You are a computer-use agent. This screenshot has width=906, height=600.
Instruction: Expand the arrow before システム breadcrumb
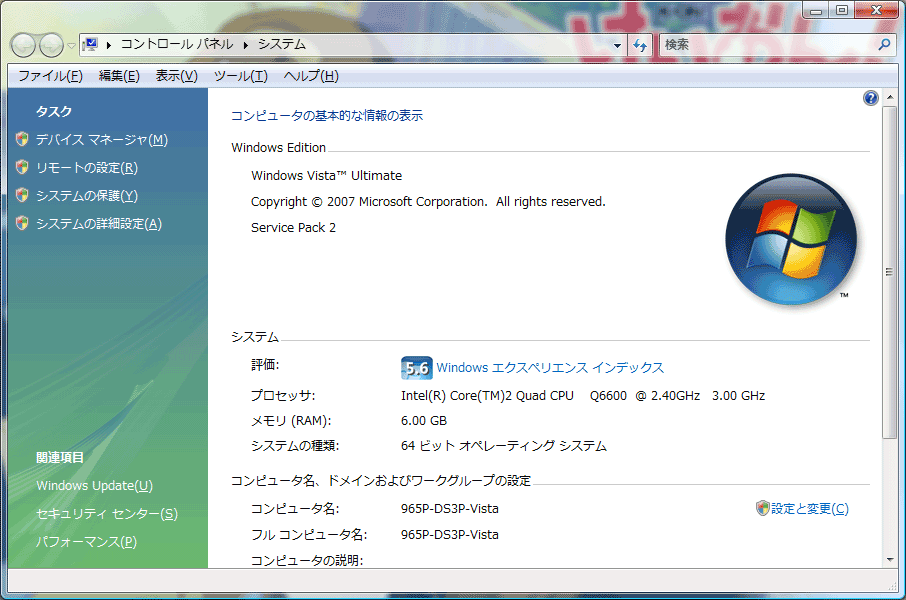[246, 45]
